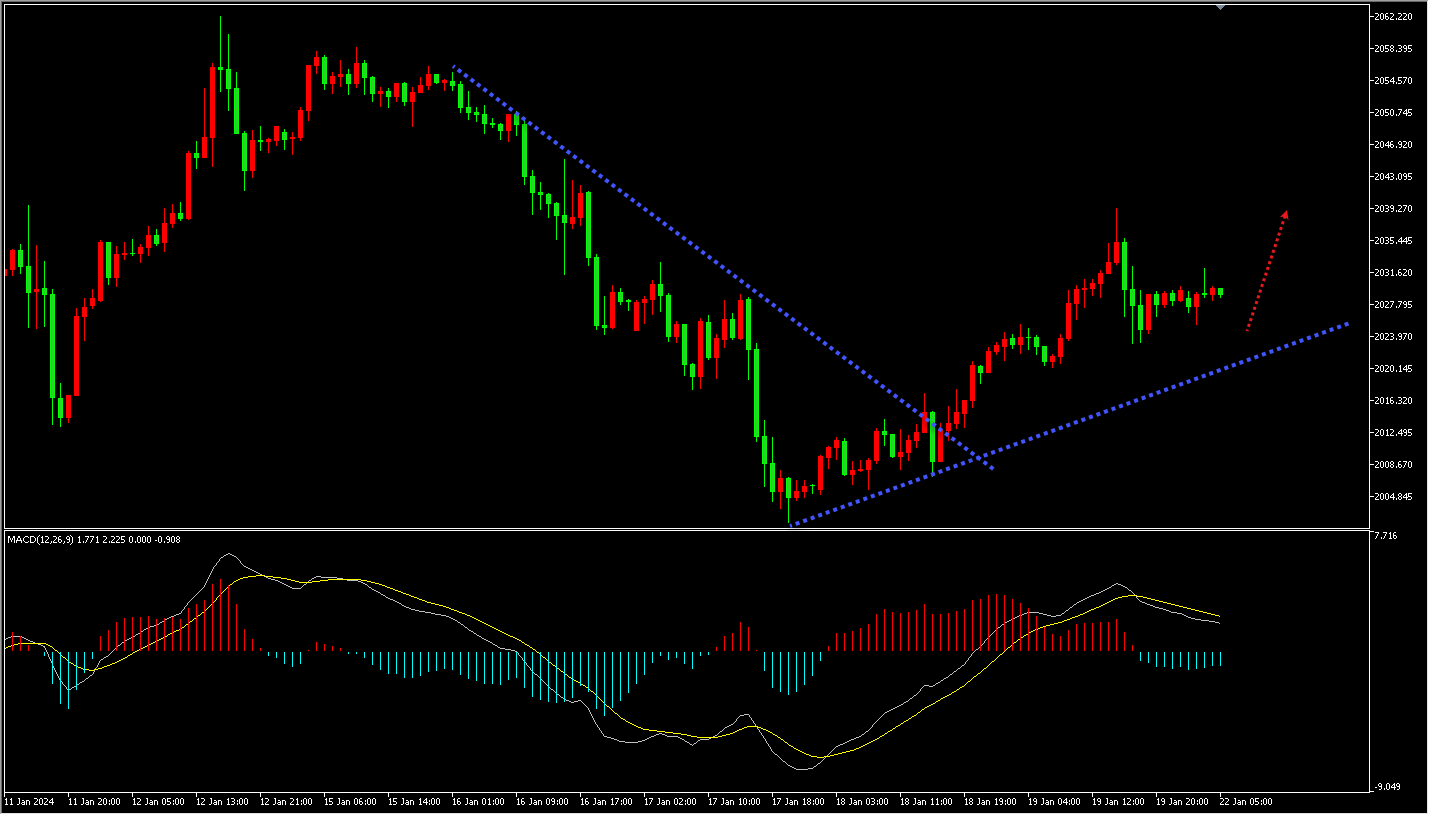
Task: Click price level 2050.745 on the scale
Action: [1393, 113]
